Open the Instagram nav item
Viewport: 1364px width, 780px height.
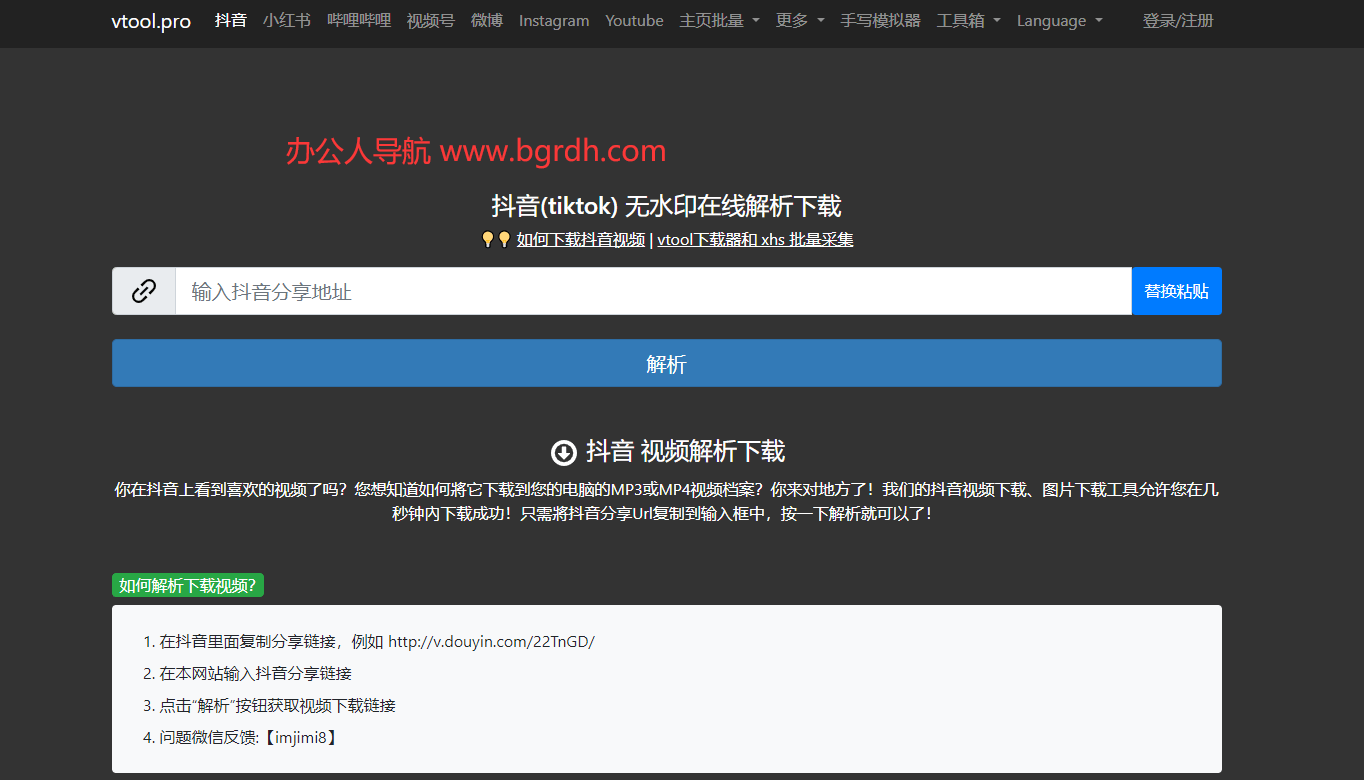click(553, 20)
